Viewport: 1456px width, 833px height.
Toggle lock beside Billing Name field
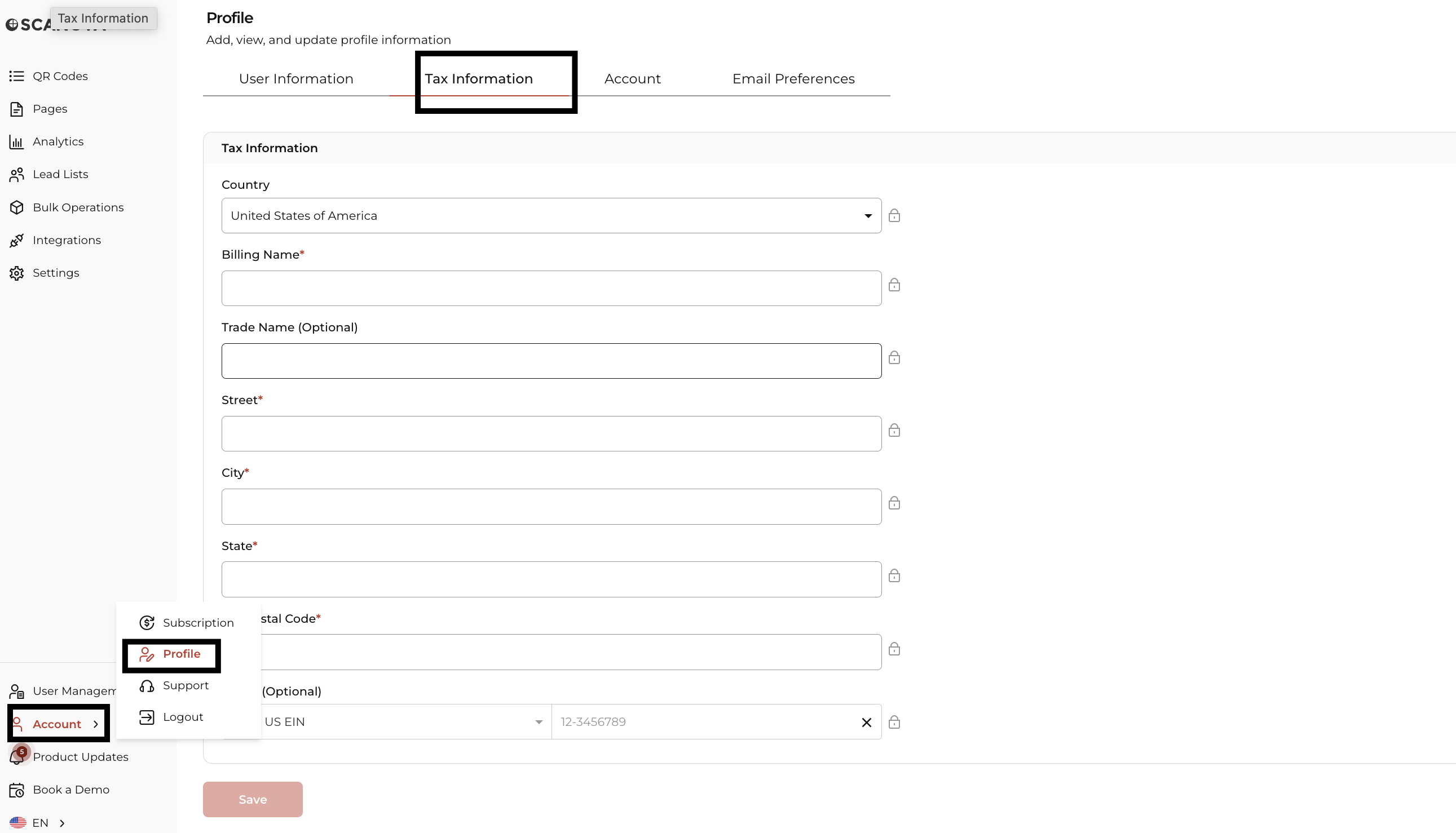[894, 285]
